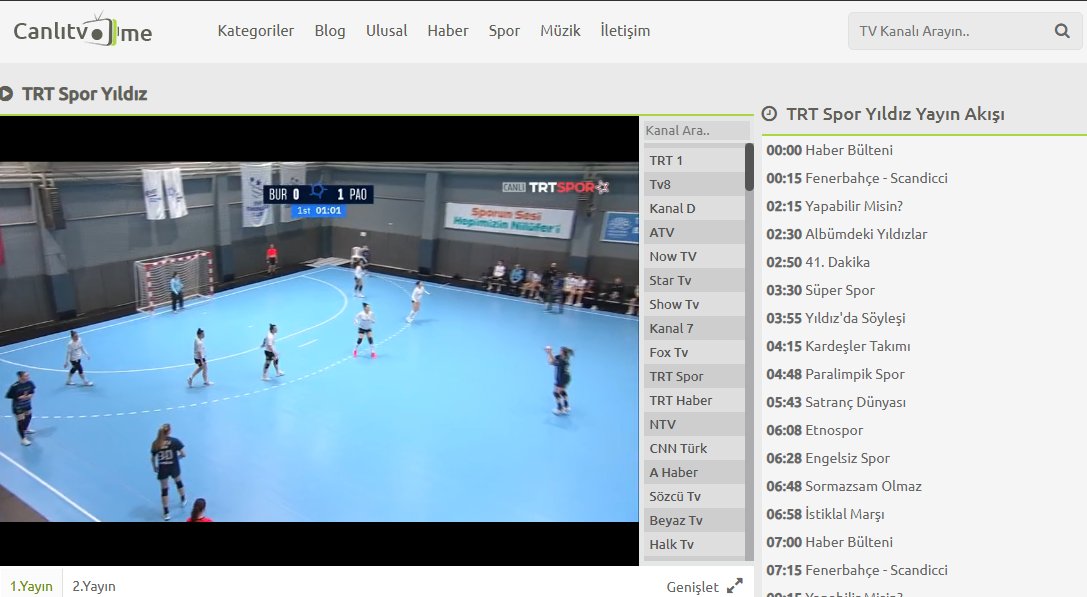Select NTV channel
1087x597 pixels.
(694, 424)
